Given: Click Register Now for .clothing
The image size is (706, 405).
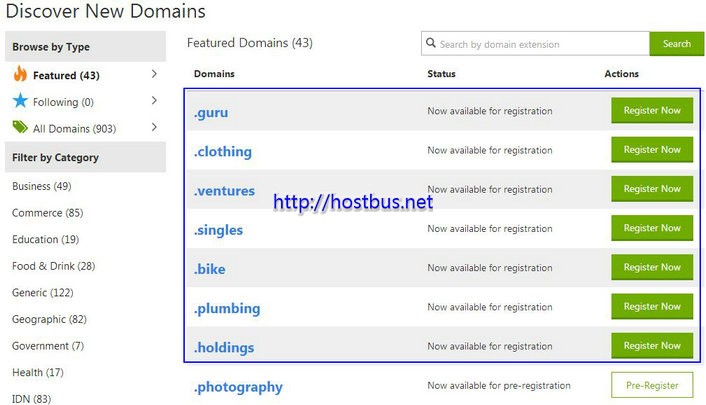Looking at the screenshot, I should point(651,150).
